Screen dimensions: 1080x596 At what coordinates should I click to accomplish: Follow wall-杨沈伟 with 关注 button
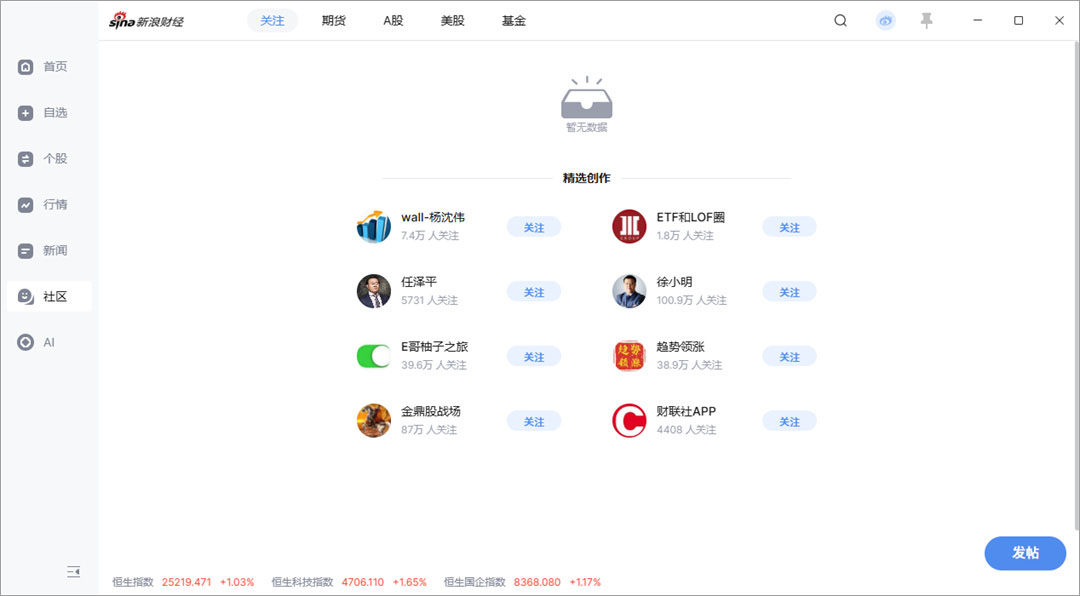(534, 227)
